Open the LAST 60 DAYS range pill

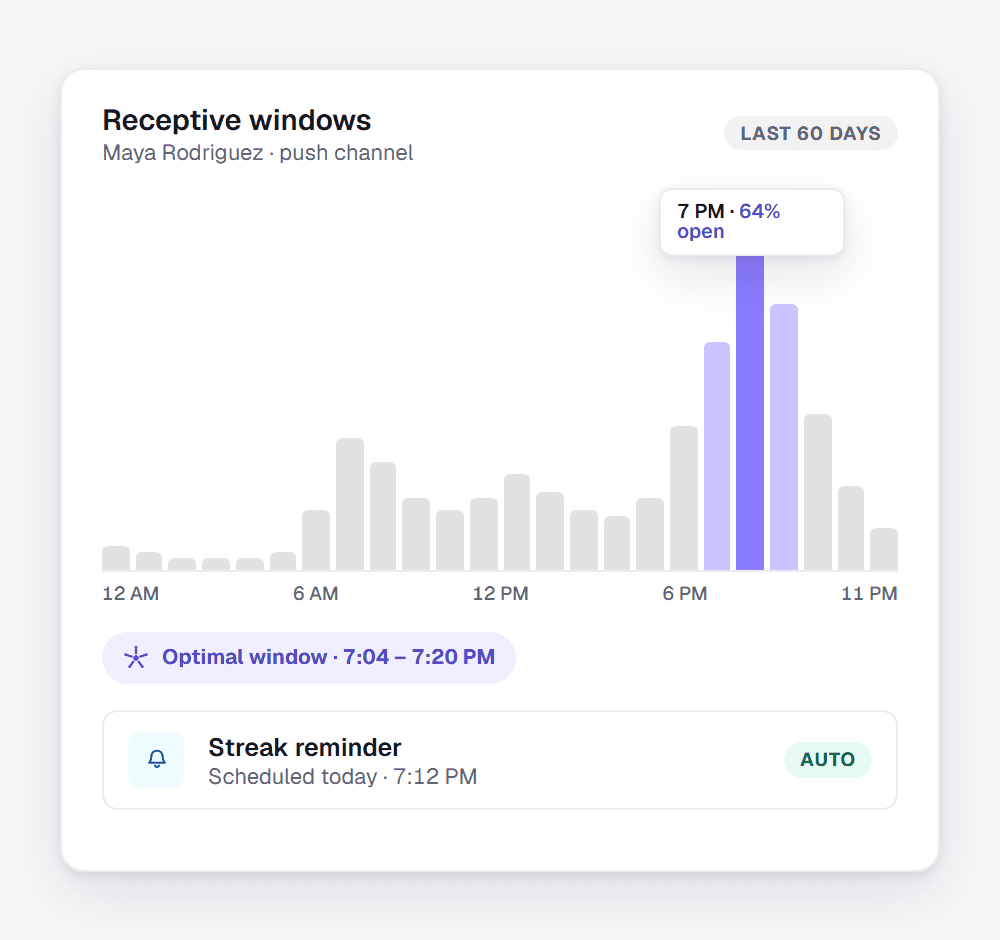pyautogui.click(x=811, y=133)
